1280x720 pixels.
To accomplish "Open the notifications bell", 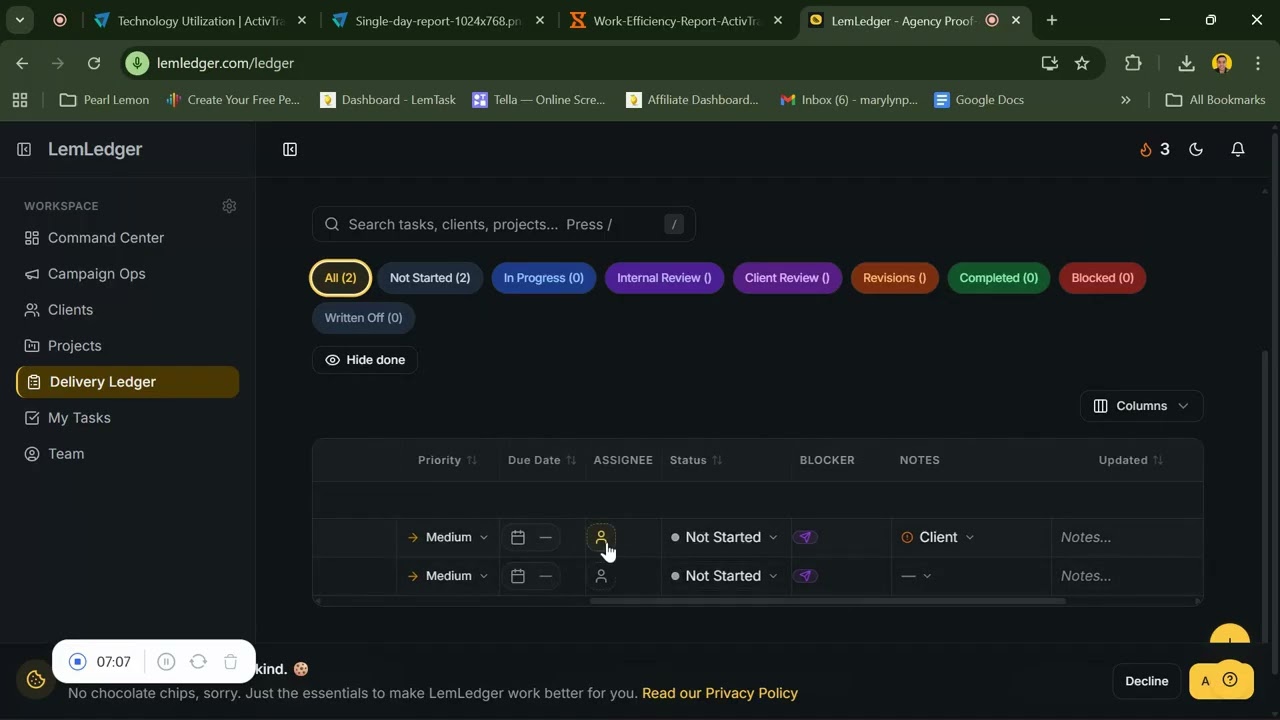I will [1238, 149].
